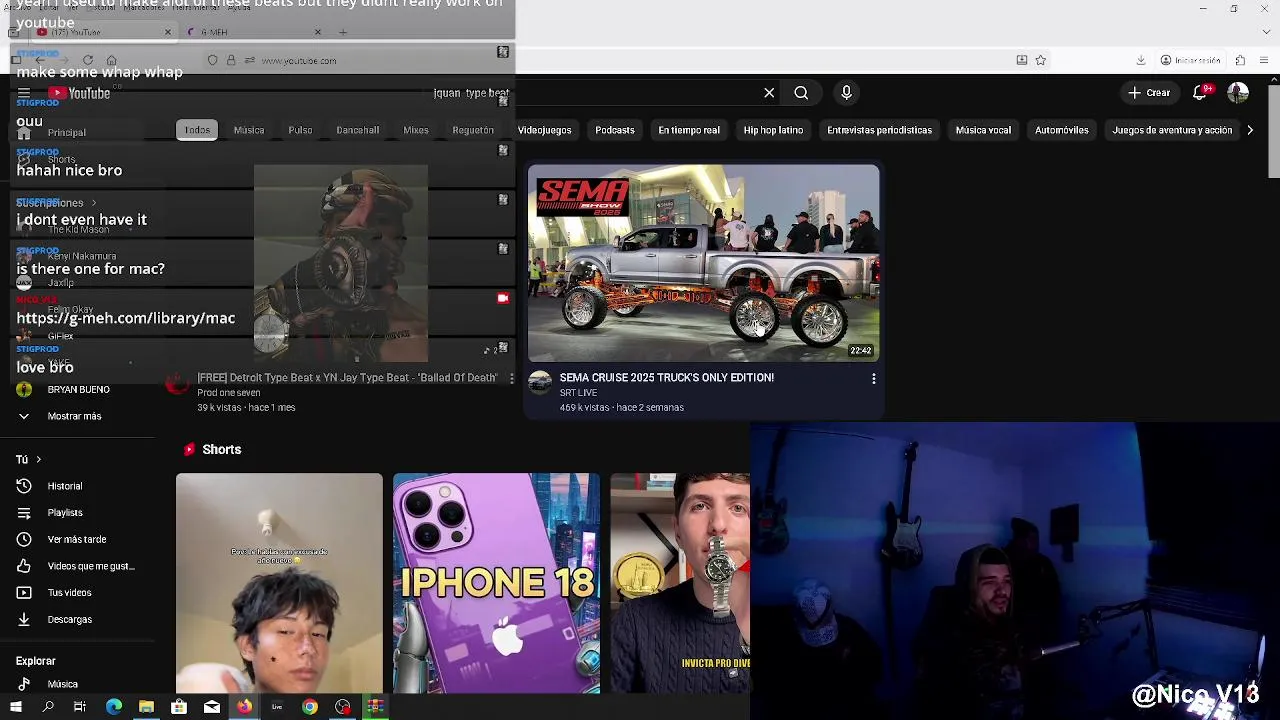This screenshot has height=720, width=1280.
Task: Click the Crear button
Action: pos(1149,93)
